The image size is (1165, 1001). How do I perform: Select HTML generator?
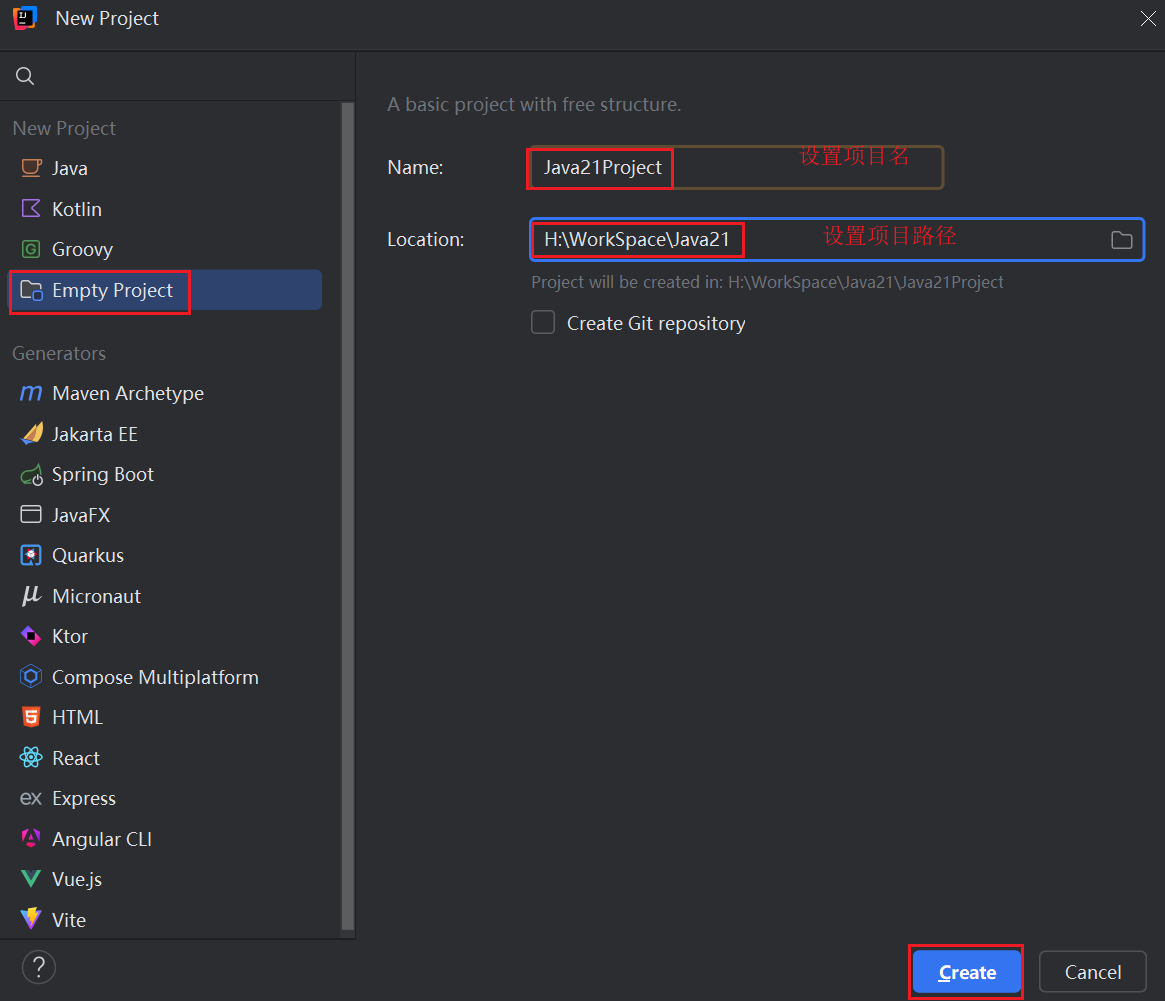[165, 717]
